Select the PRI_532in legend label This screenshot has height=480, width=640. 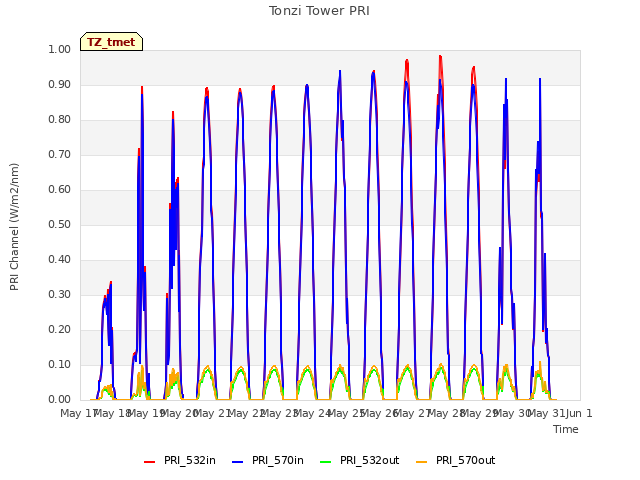tap(190, 460)
